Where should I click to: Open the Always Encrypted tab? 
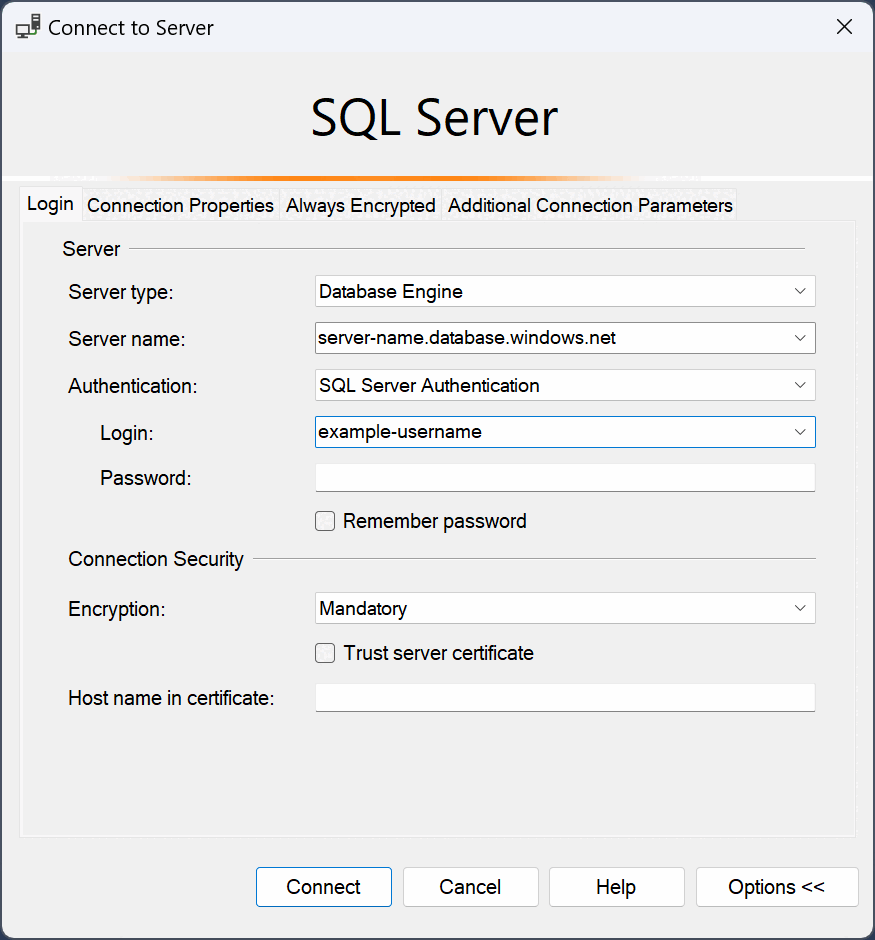(360, 206)
